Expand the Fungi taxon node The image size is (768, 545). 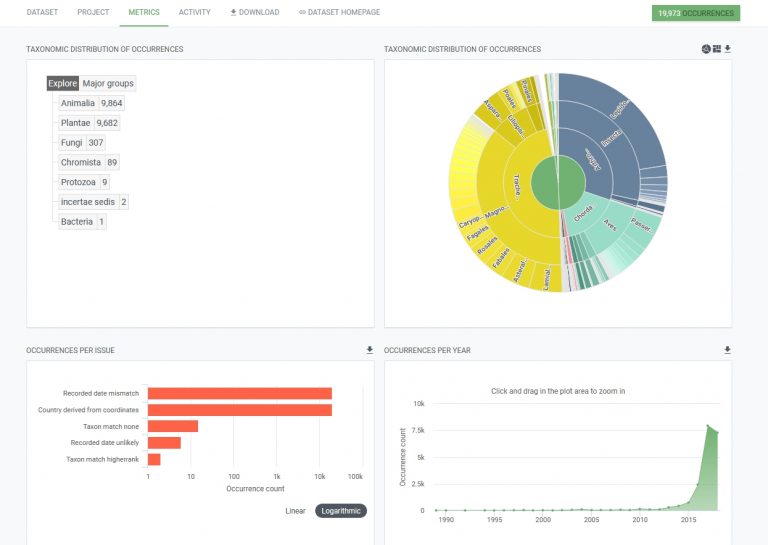[x=72, y=143]
